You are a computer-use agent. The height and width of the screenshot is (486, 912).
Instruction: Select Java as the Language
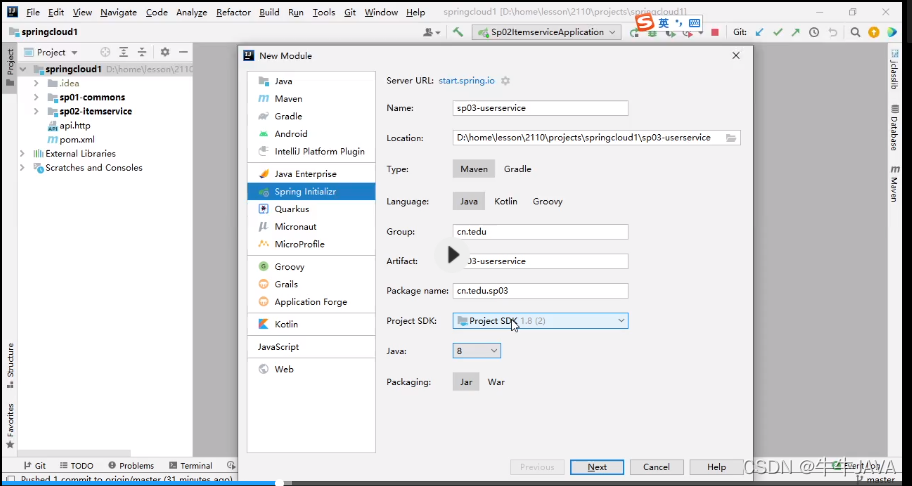(469, 201)
